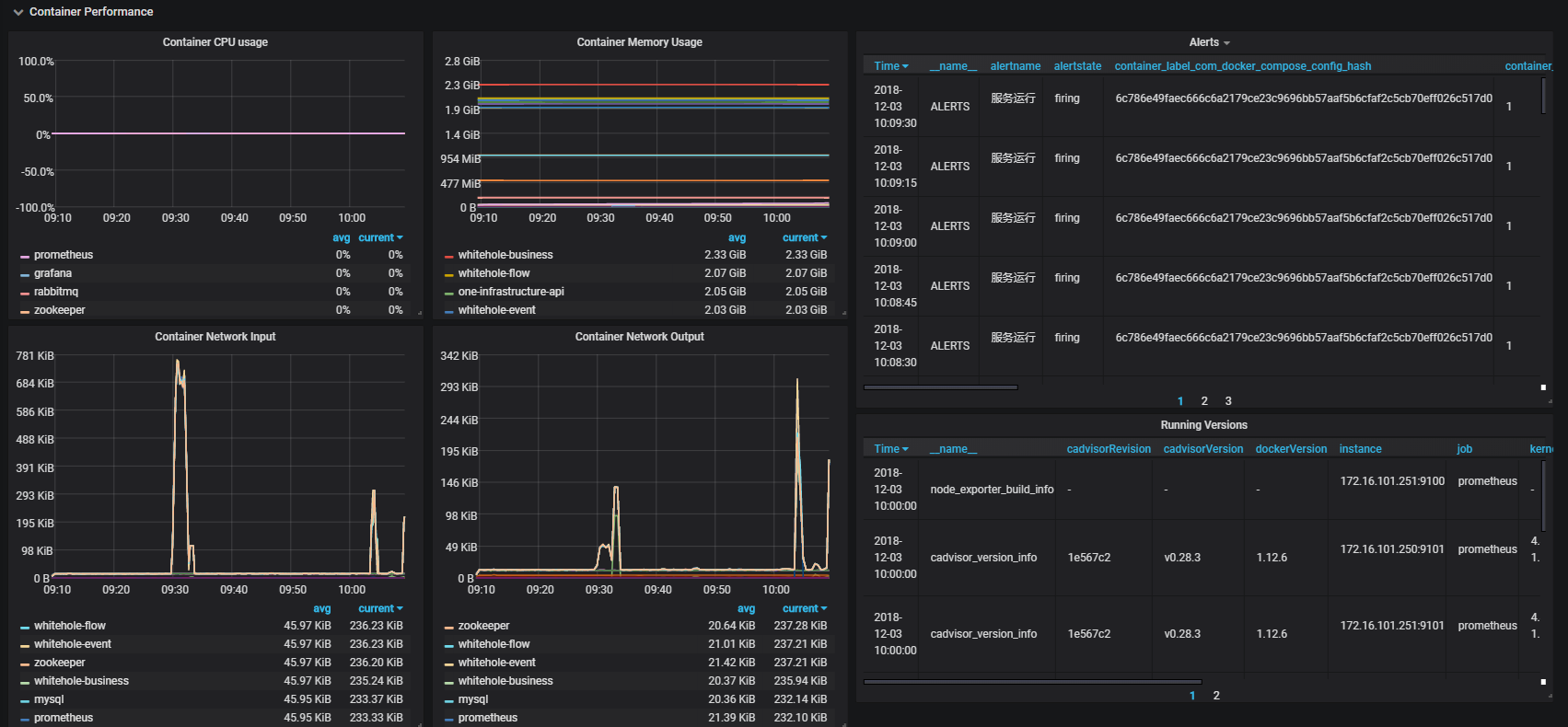
Task: Sort Alerts table by Time column
Action: [890, 66]
